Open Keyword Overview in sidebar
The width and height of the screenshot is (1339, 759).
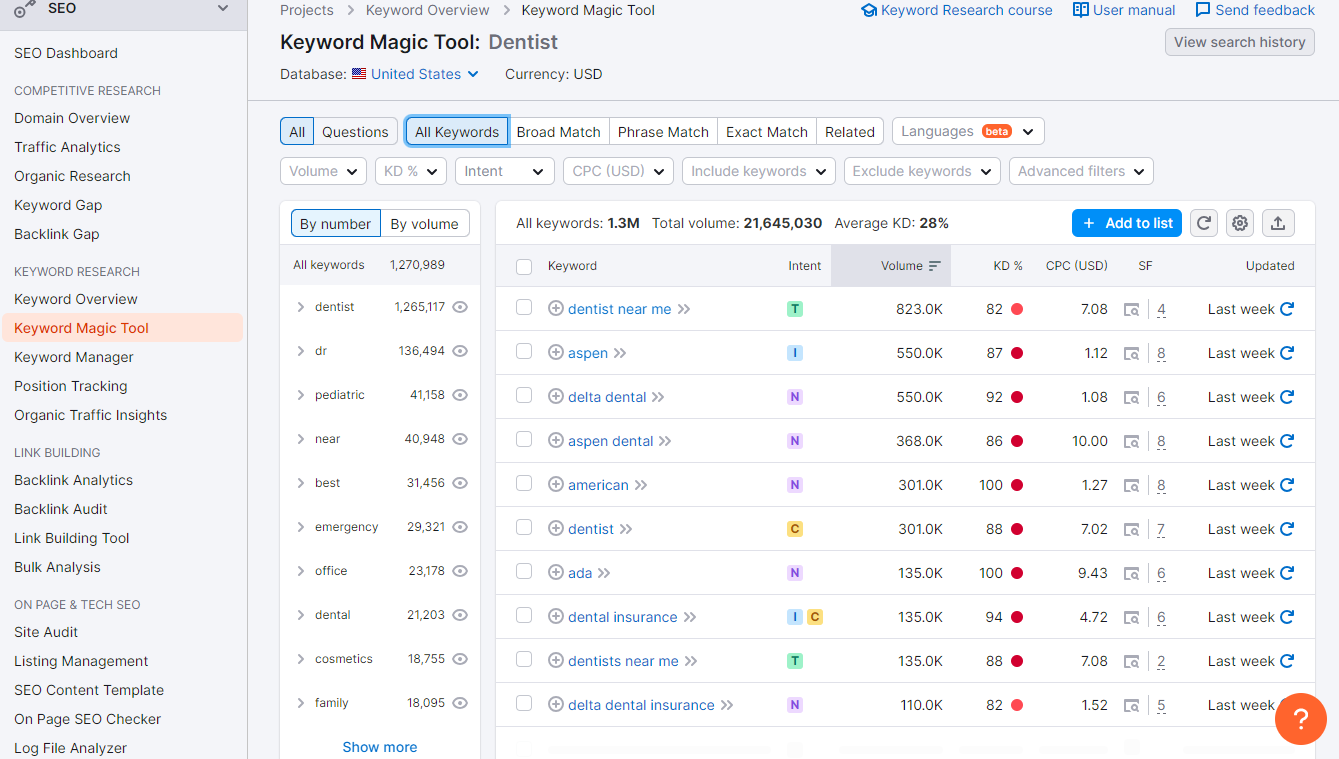[x=76, y=299]
